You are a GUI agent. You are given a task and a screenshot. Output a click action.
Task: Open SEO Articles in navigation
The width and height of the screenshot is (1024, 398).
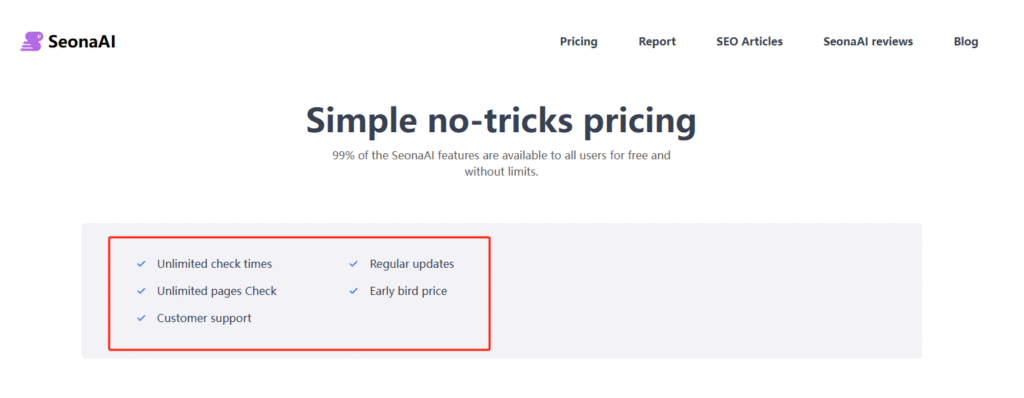(749, 42)
